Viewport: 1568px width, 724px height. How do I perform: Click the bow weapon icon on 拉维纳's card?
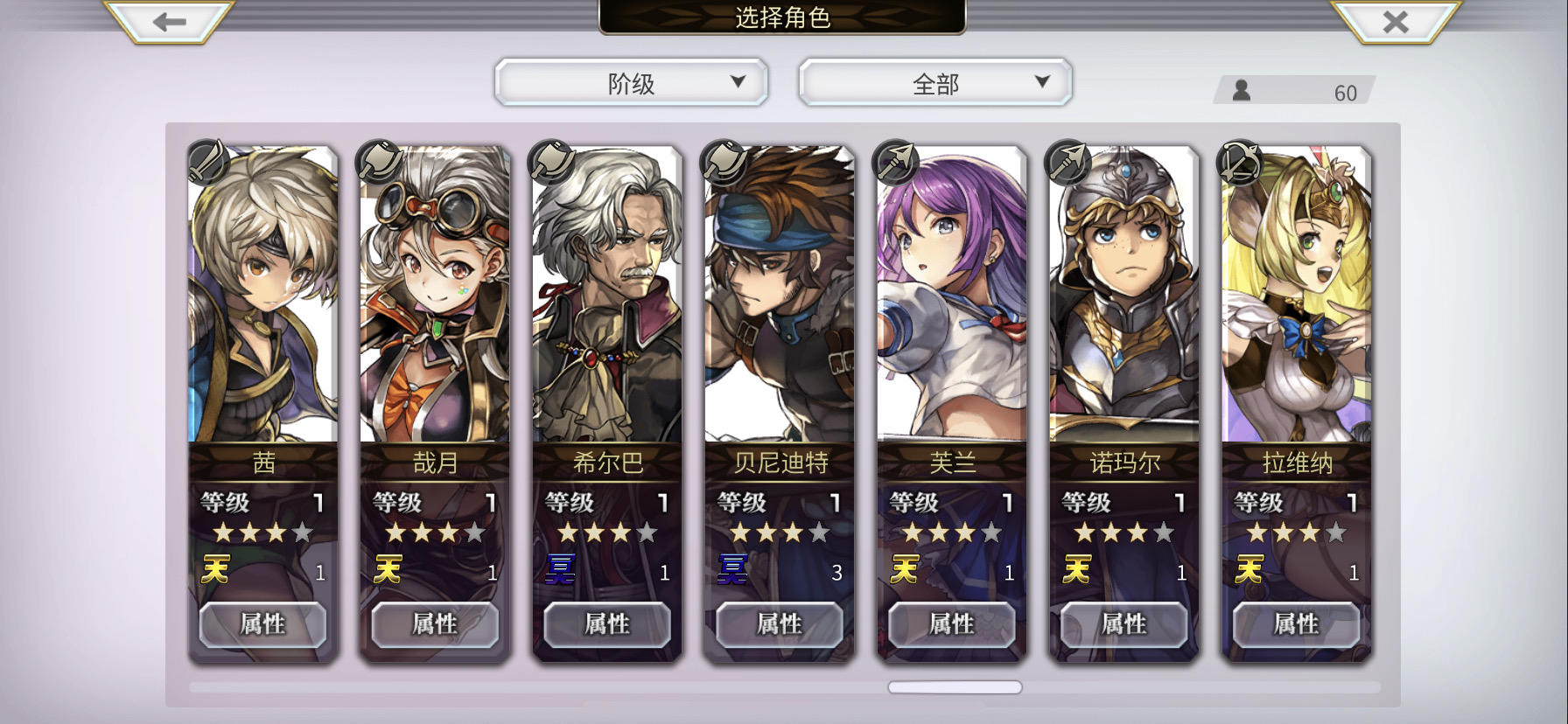[1241, 161]
